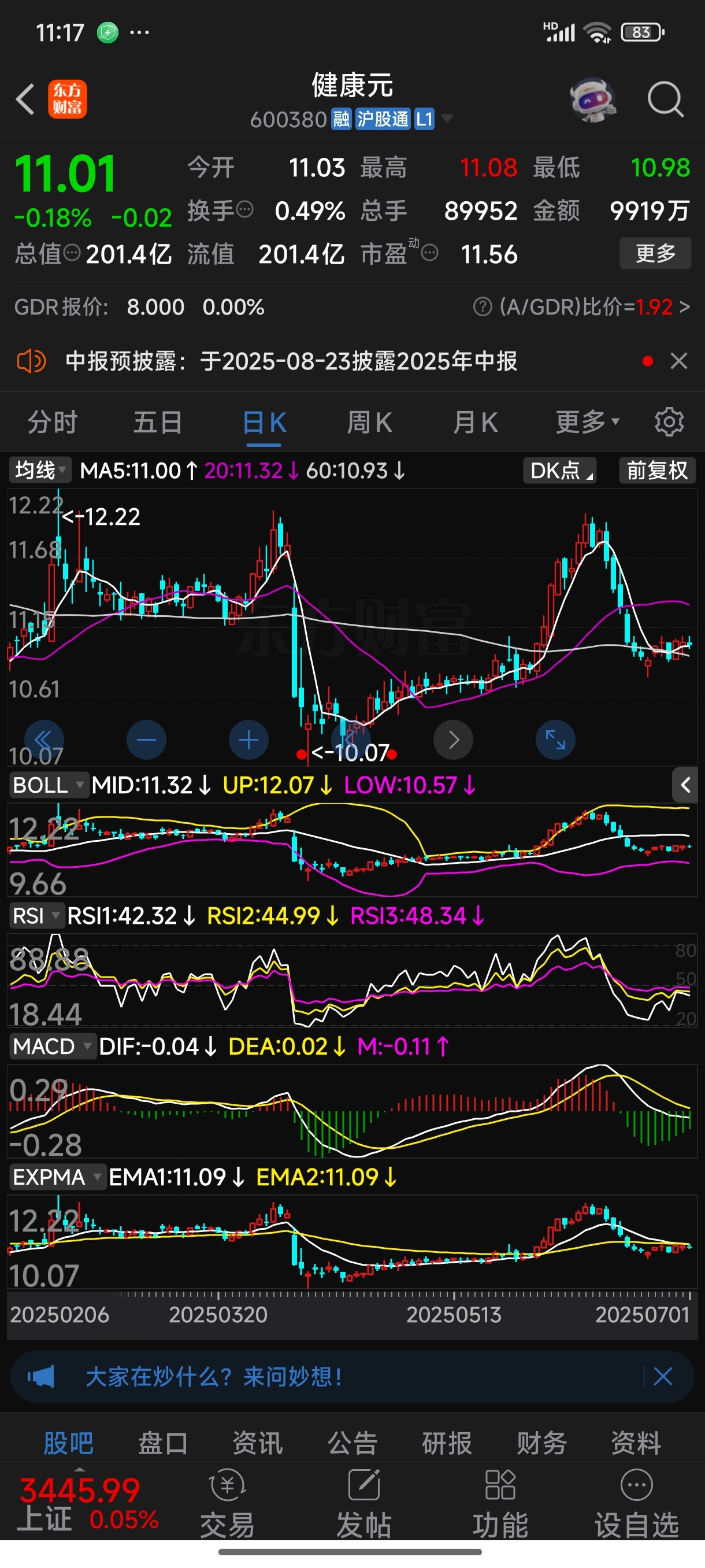Image resolution: width=705 pixels, height=1568 pixels.
Task: Tap the A/GDR question mark icon
Action: click(x=483, y=307)
